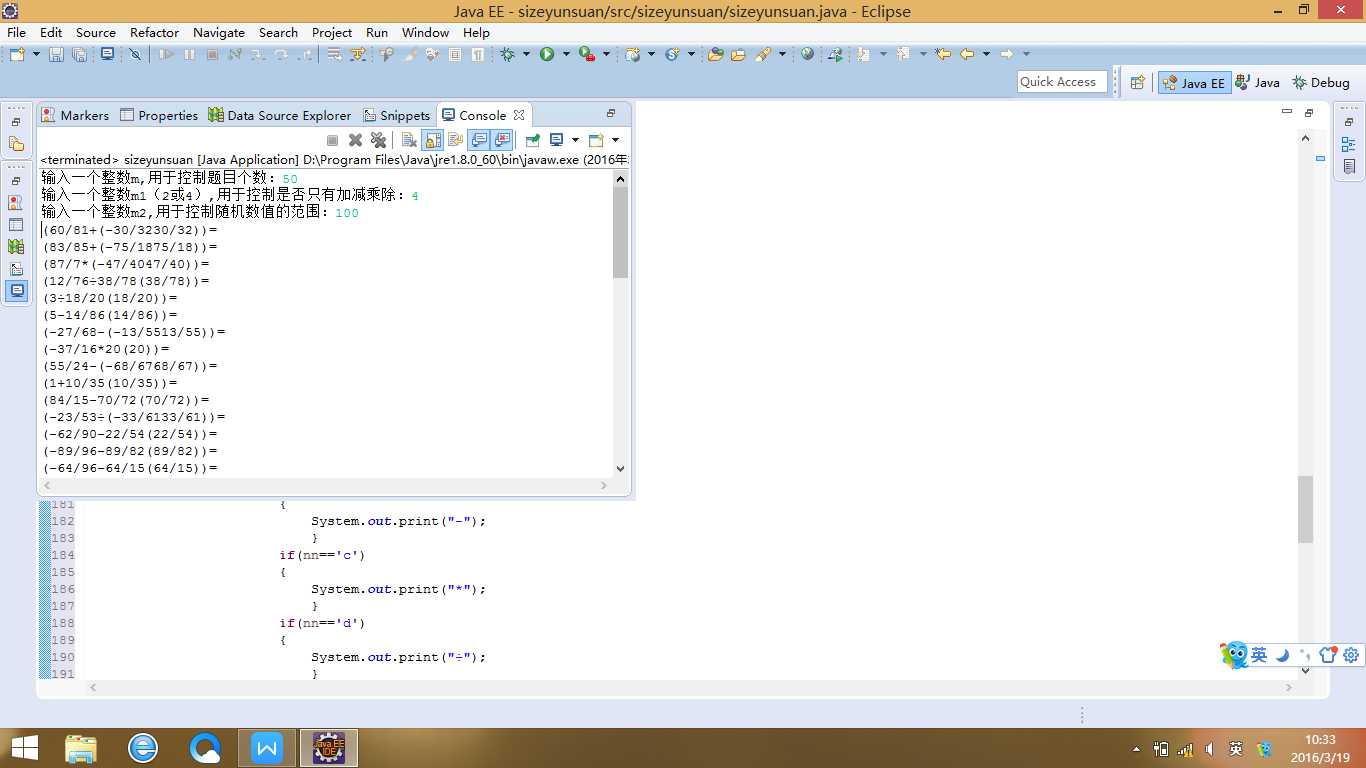This screenshot has width=1366, height=768.
Task: Toggle Block Selection Mode icon
Action: (455, 54)
